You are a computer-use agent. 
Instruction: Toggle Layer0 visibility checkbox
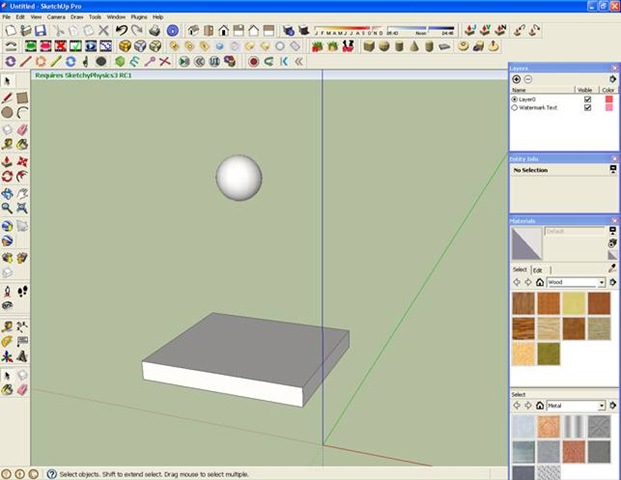tap(587, 99)
